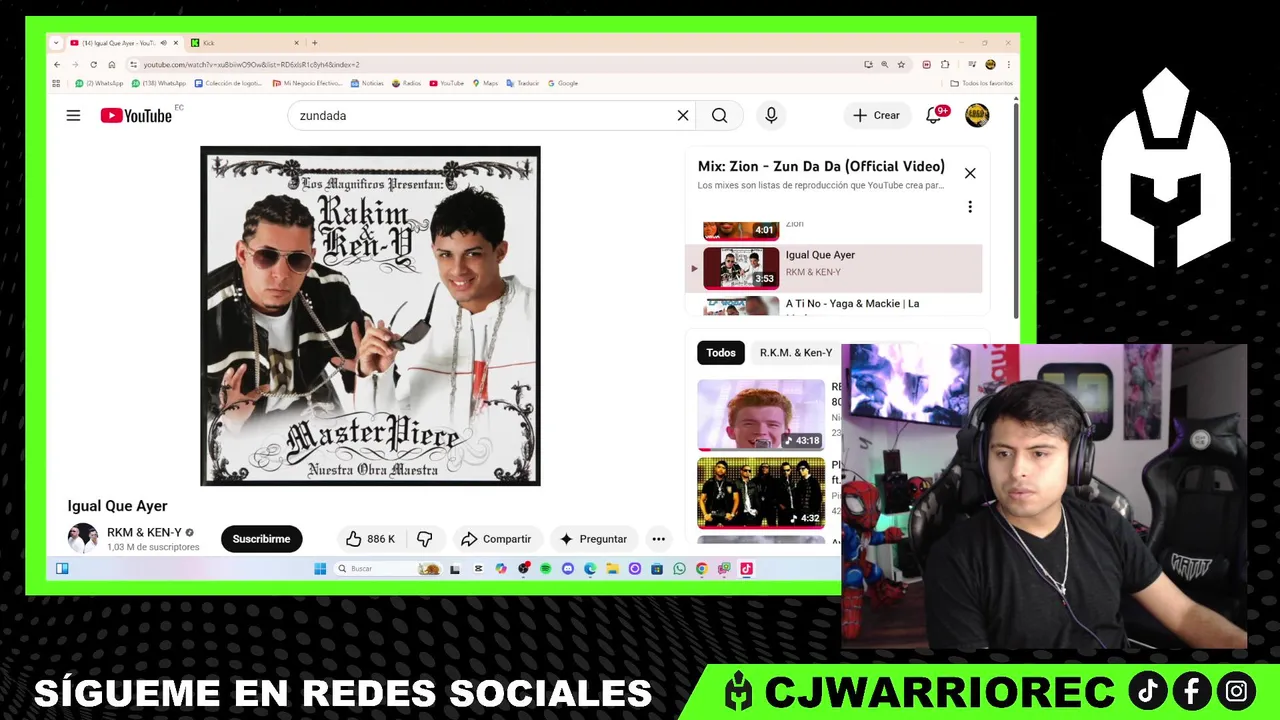The image size is (1280, 720).
Task: Open the YouTube account avatar menu
Action: [977, 116]
